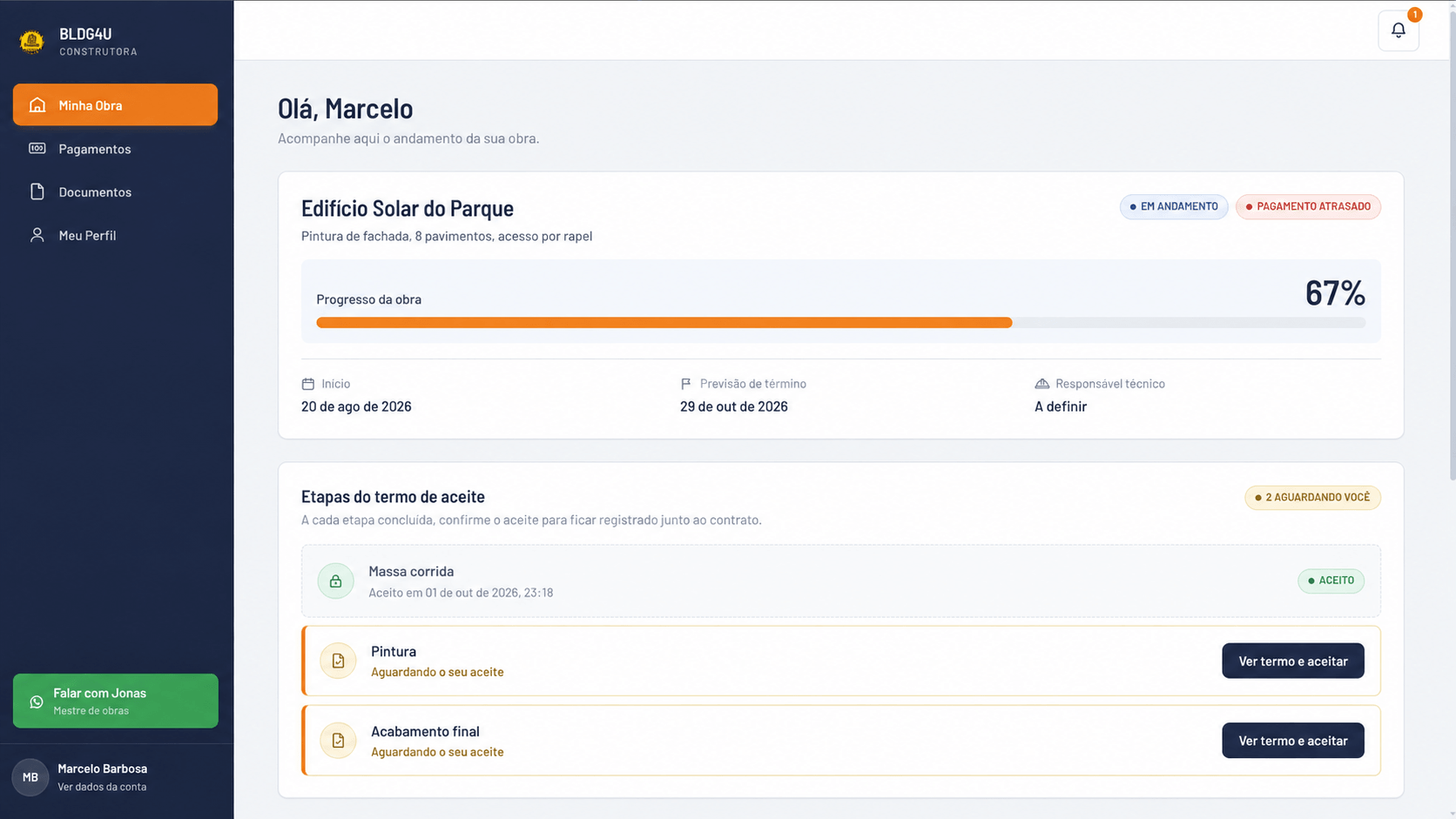Click the WhatsApp icon in Falar com Jonas
Viewport: 1456px width, 819px height.
(x=37, y=702)
